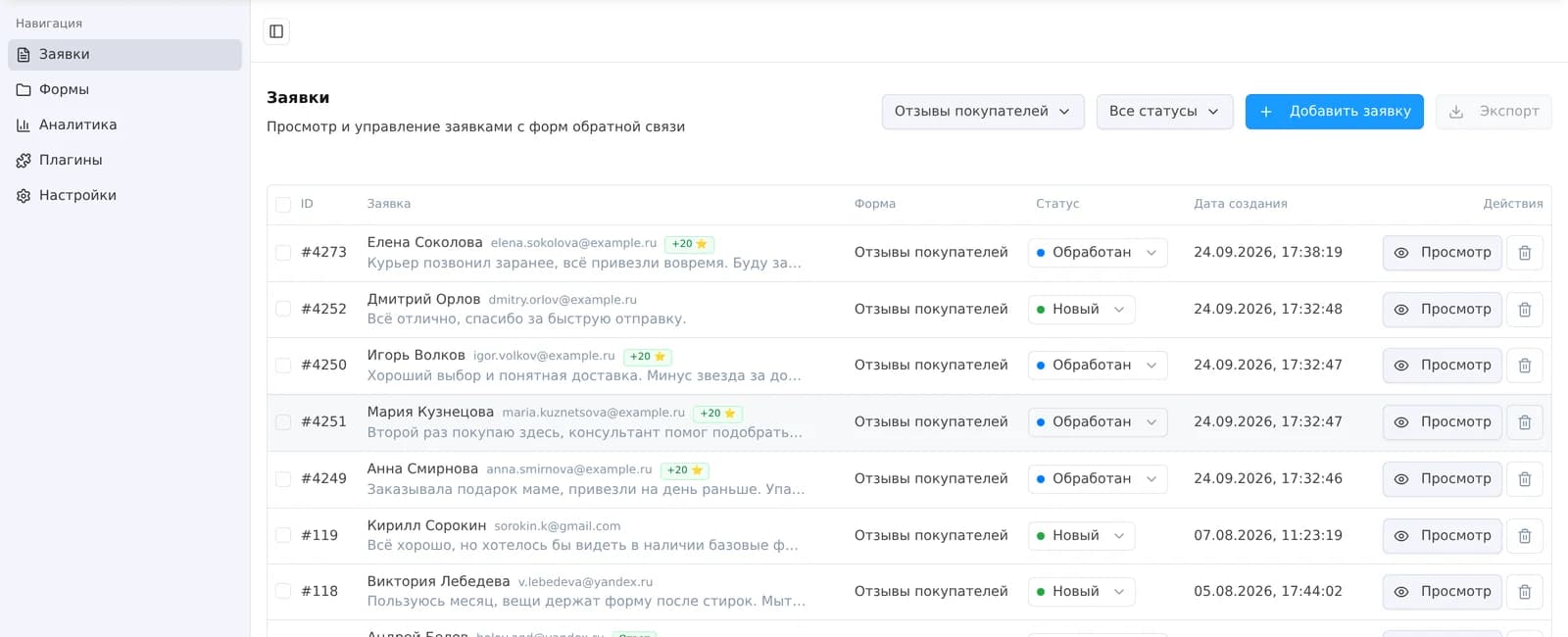Delete request #119 with trash icon
The height and width of the screenshot is (637, 1568).
click(x=1525, y=536)
